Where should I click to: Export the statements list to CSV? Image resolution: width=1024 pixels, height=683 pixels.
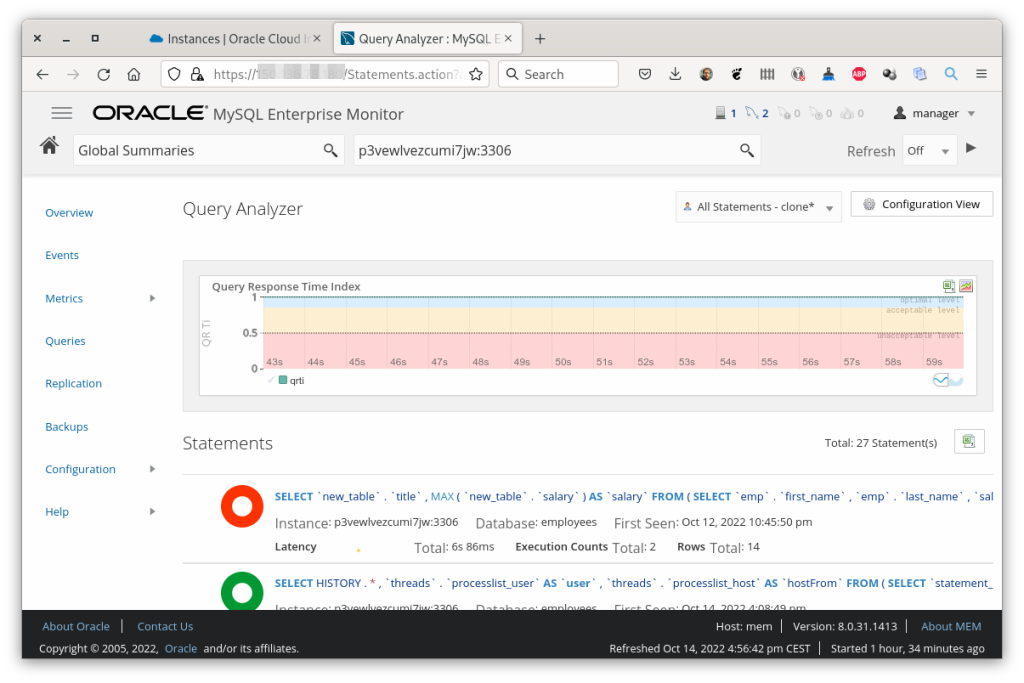(x=968, y=442)
